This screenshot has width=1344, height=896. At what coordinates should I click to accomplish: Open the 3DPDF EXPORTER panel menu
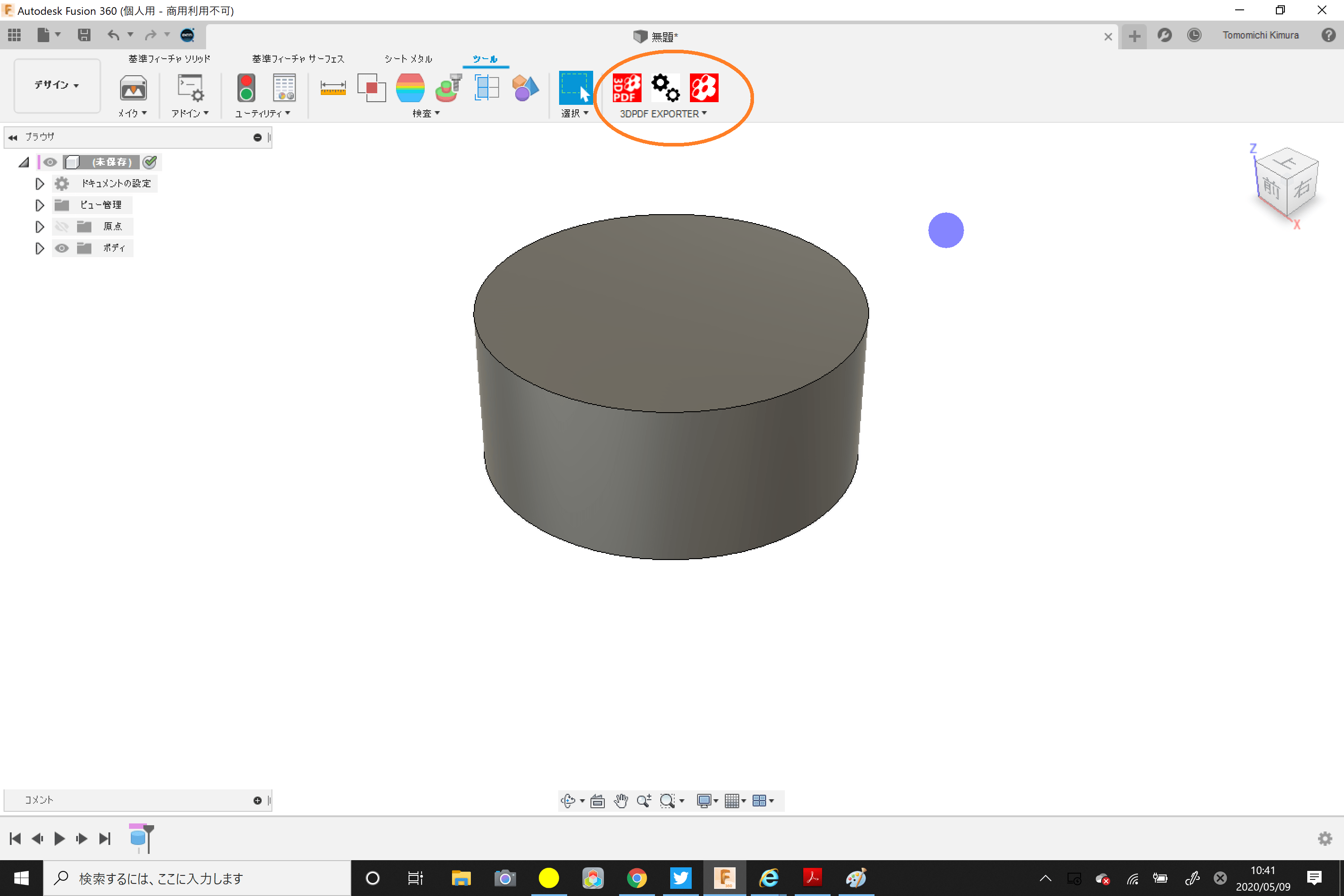tap(663, 114)
